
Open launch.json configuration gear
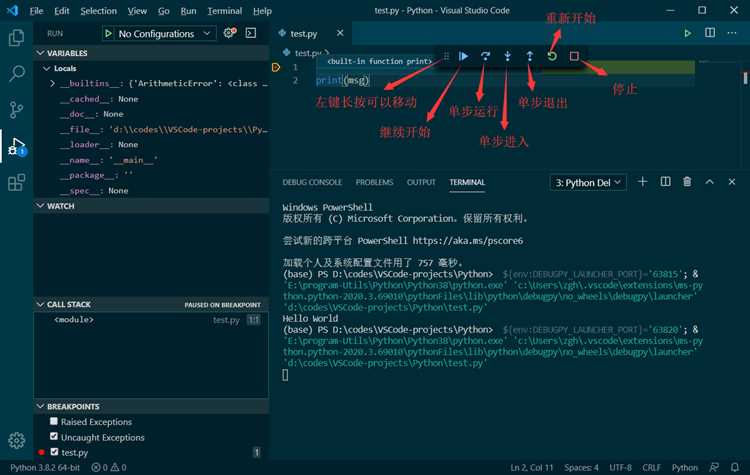pyautogui.click(x=230, y=33)
